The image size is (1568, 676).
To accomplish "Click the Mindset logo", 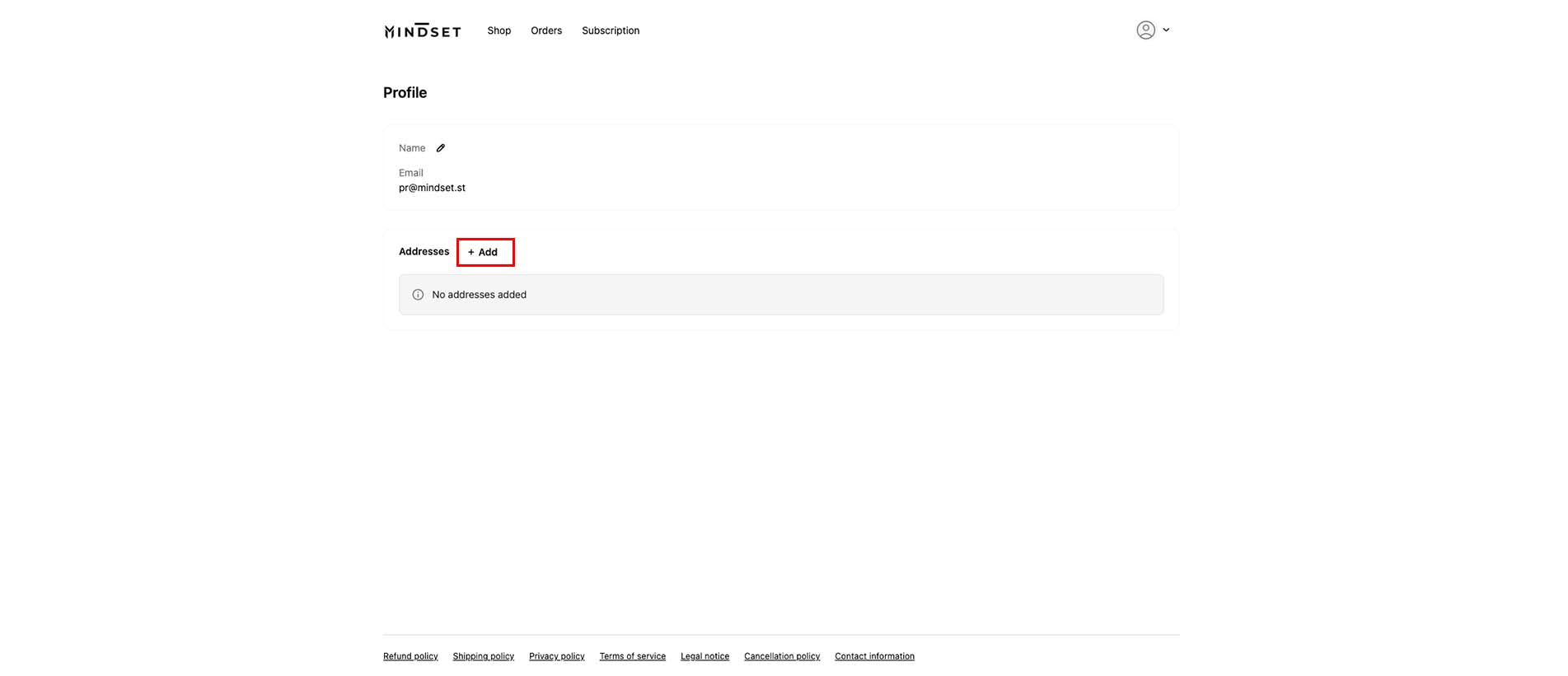I will [x=422, y=30].
